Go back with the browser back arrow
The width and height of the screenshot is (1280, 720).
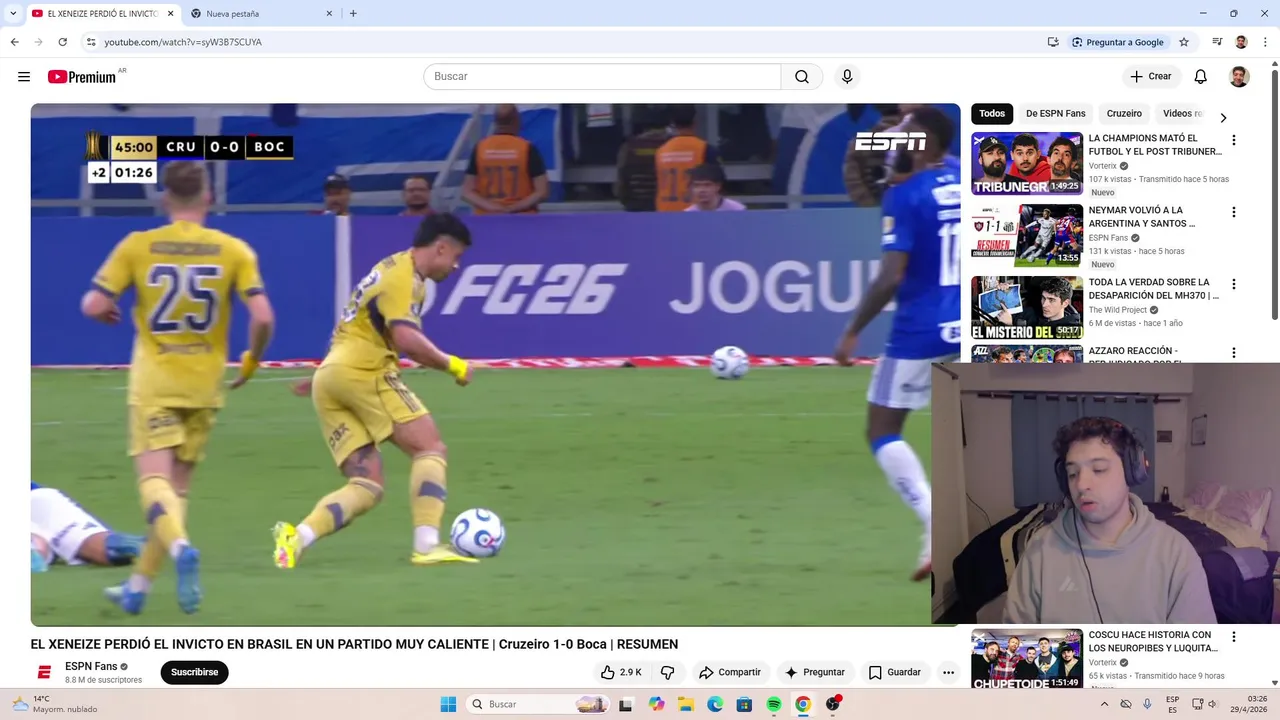pyautogui.click(x=14, y=42)
